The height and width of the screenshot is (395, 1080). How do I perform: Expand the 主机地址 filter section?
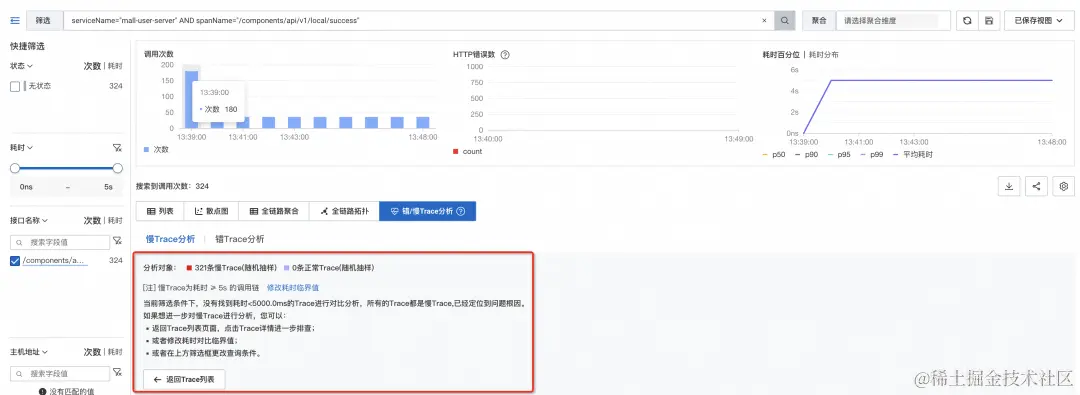28,352
